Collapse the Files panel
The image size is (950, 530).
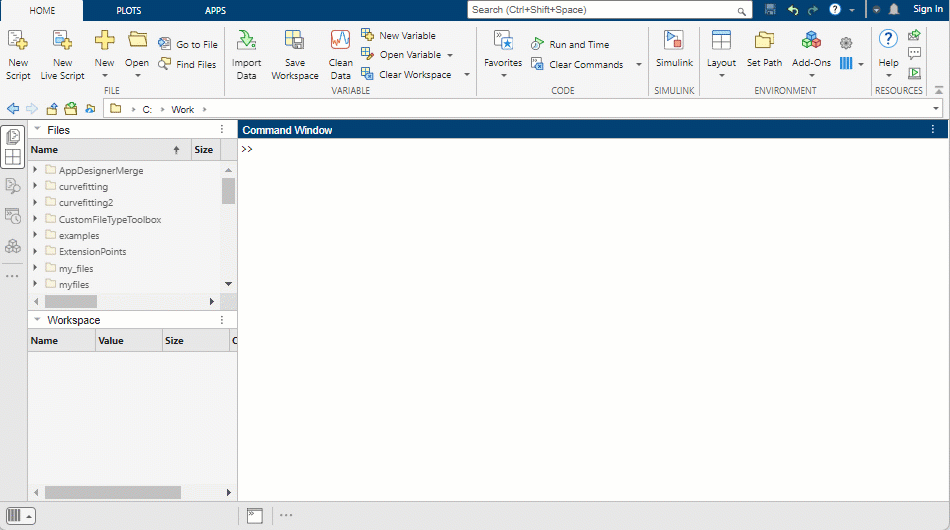point(37,130)
